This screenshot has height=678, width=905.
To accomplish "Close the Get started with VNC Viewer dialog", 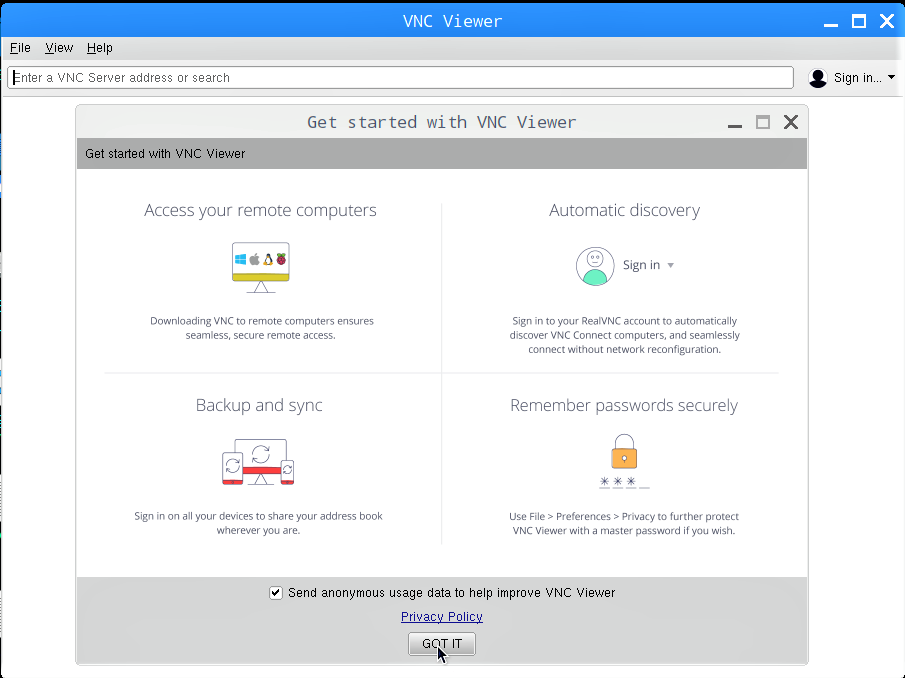I will (x=791, y=122).
